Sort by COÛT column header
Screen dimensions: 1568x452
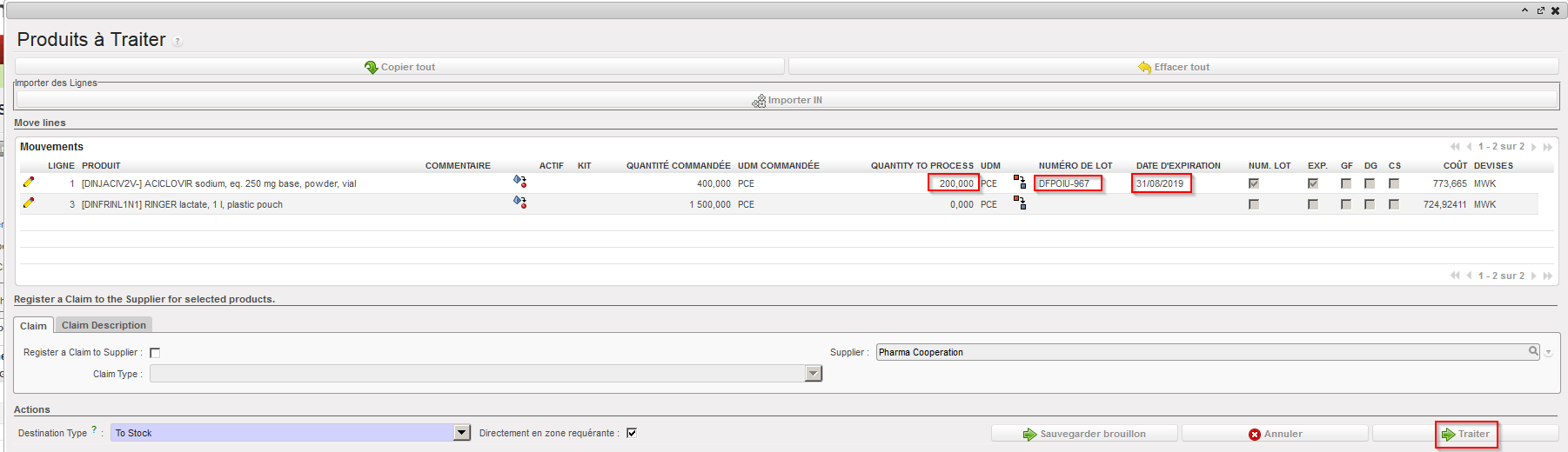click(x=1455, y=165)
